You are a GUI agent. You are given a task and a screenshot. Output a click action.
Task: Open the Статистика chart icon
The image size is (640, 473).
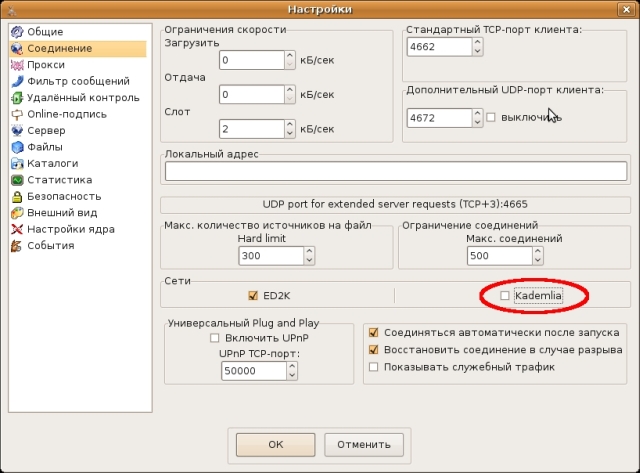pyautogui.click(x=17, y=180)
